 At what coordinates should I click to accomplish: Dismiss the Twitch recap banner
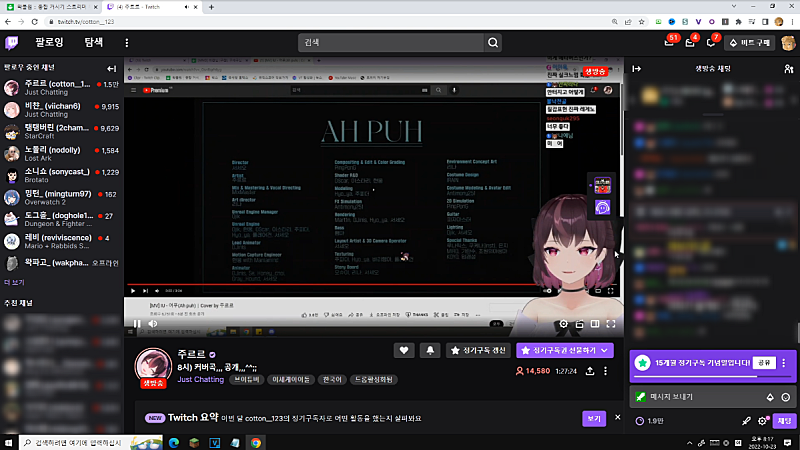[617, 417]
